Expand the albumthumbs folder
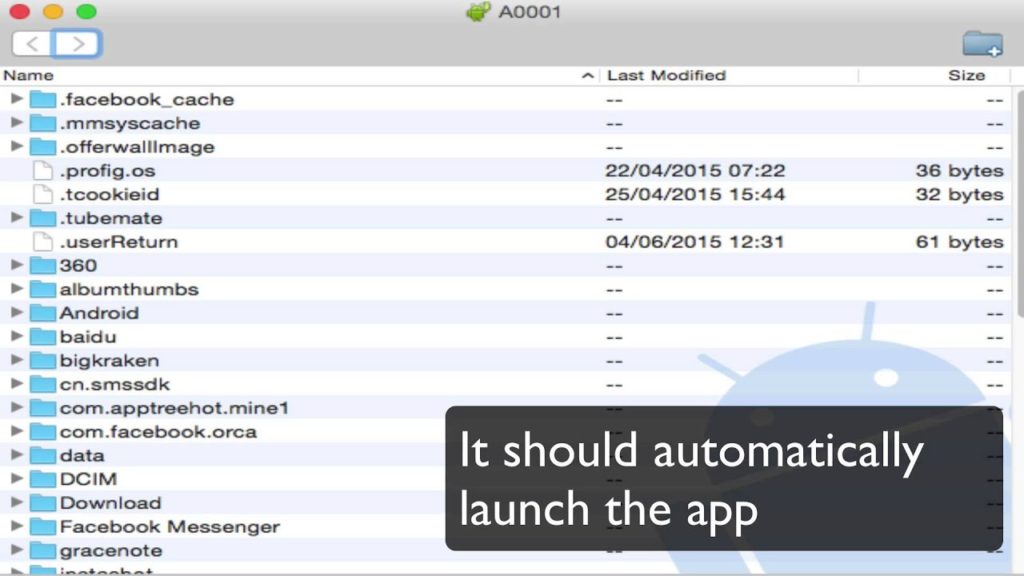The image size is (1024, 576). point(16,288)
